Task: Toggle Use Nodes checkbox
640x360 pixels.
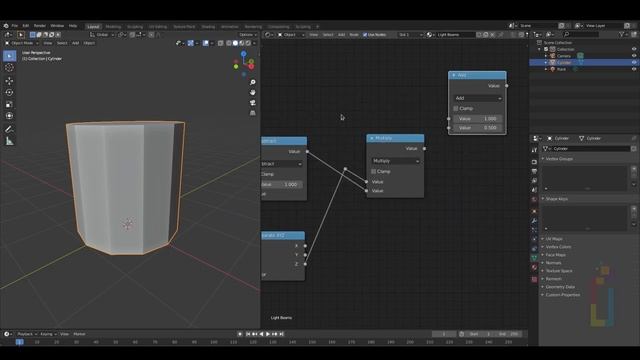Action: pos(365,35)
